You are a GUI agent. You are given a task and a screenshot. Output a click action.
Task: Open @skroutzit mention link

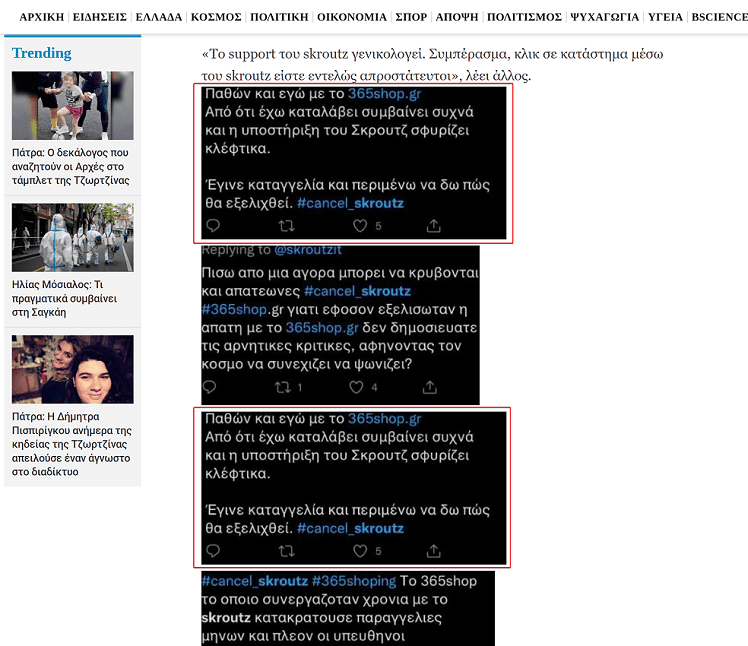[308, 250]
